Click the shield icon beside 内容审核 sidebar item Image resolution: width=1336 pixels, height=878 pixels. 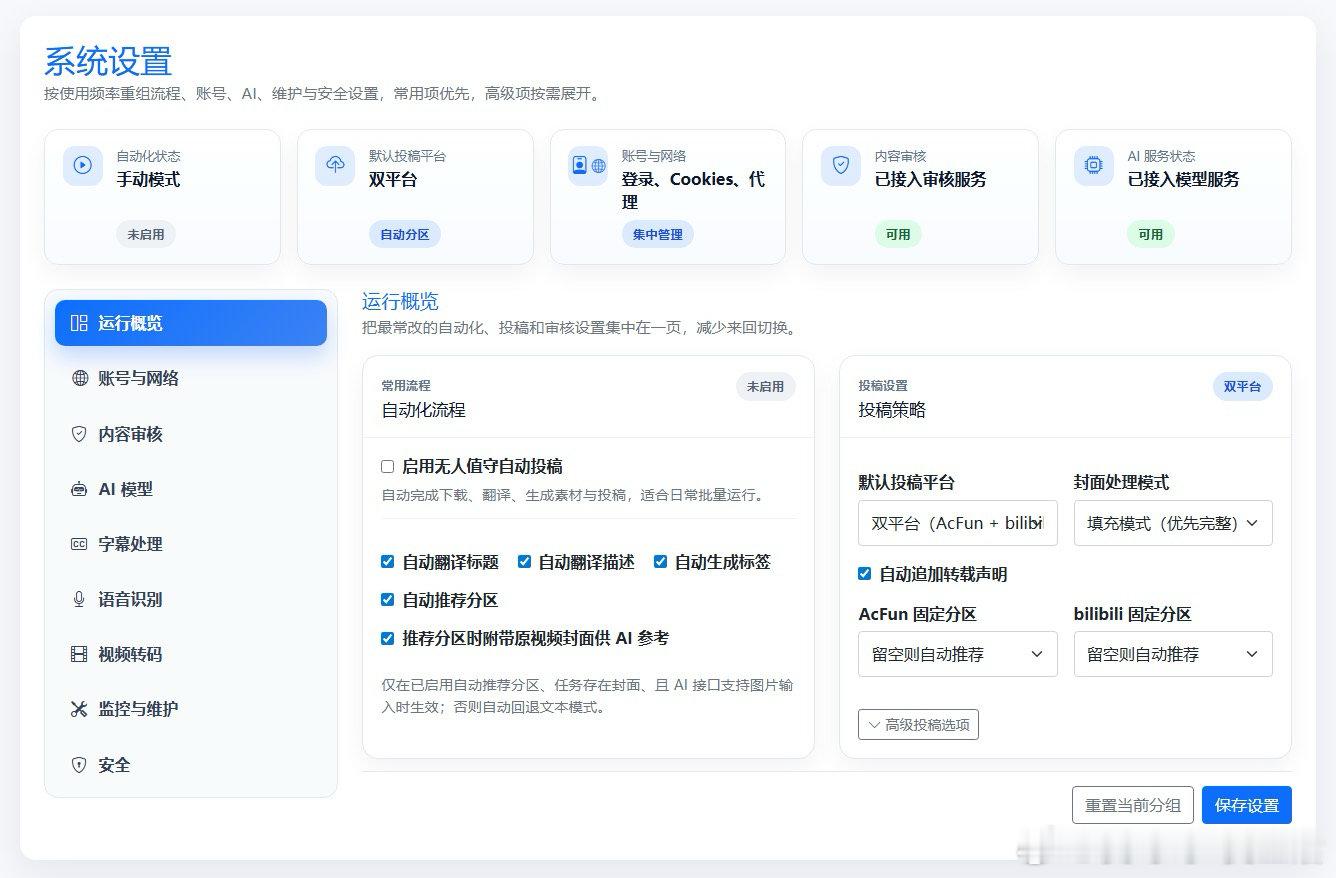tap(80, 434)
